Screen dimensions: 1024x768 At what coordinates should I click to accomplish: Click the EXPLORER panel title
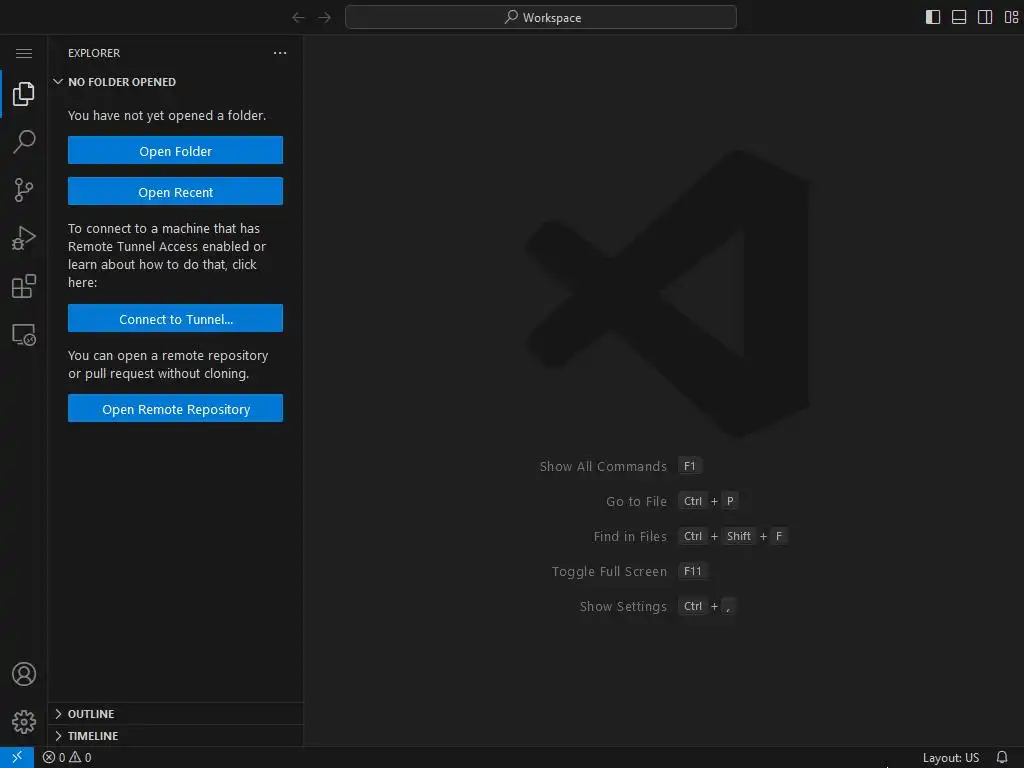[94, 53]
